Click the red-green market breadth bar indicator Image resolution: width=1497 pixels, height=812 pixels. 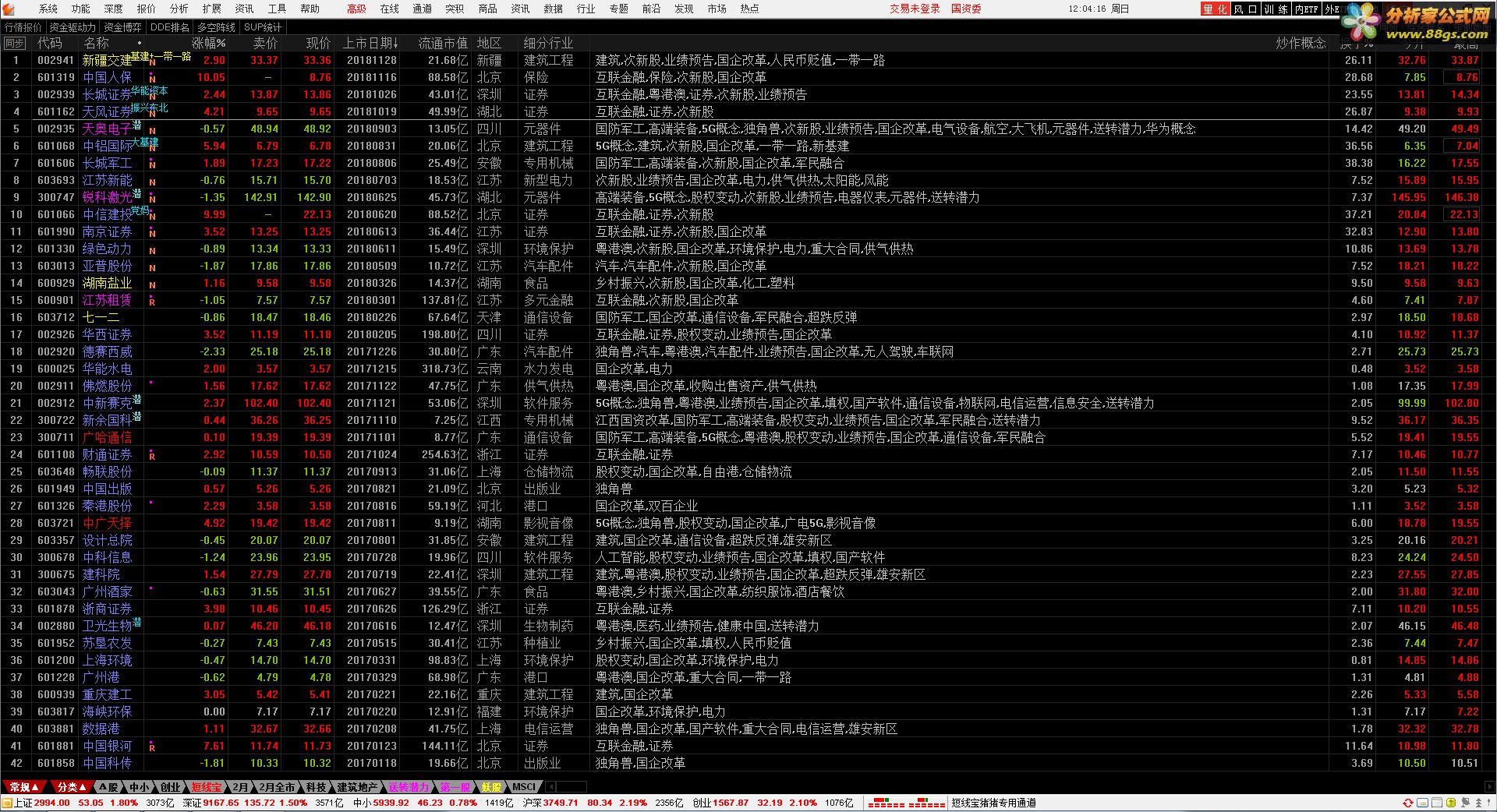[906, 803]
